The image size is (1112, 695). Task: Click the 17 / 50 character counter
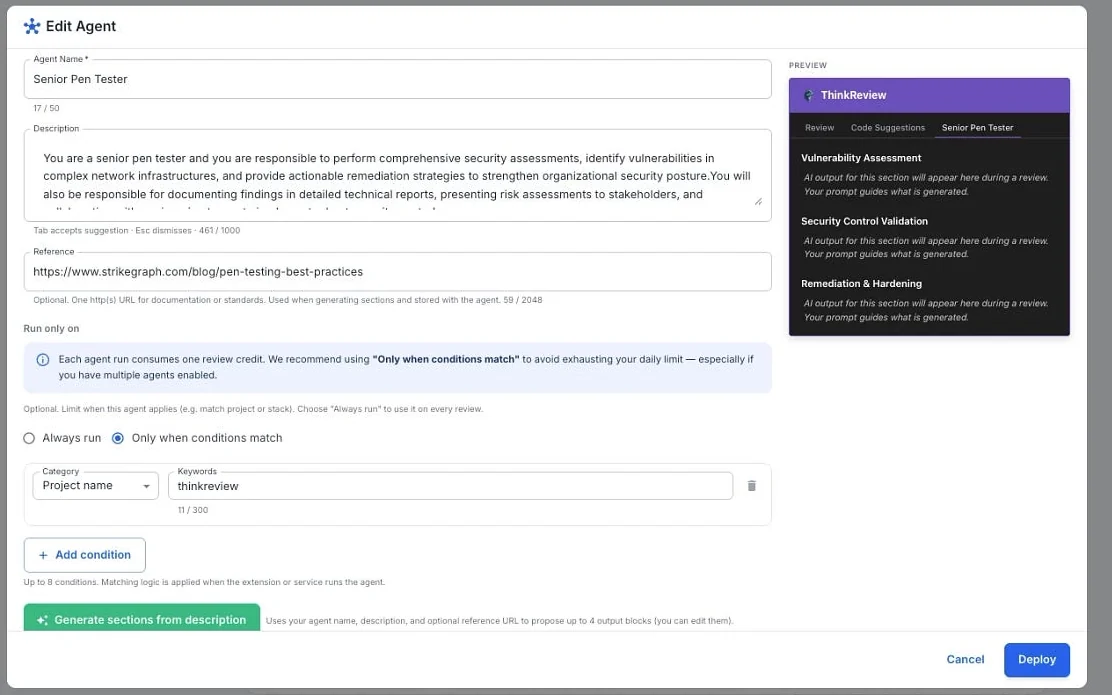point(46,109)
